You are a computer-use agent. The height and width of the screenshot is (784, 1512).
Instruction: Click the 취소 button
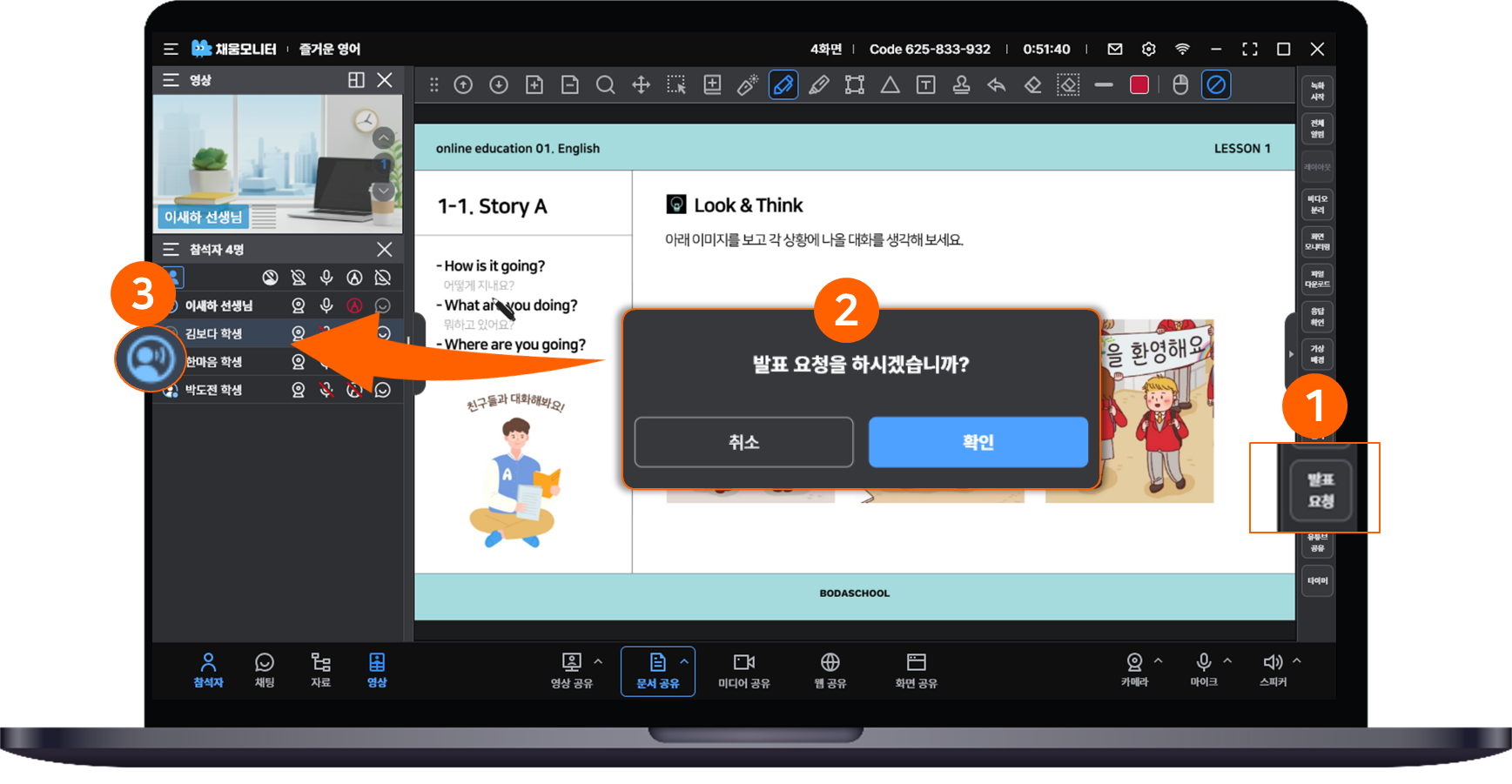(x=744, y=442)
